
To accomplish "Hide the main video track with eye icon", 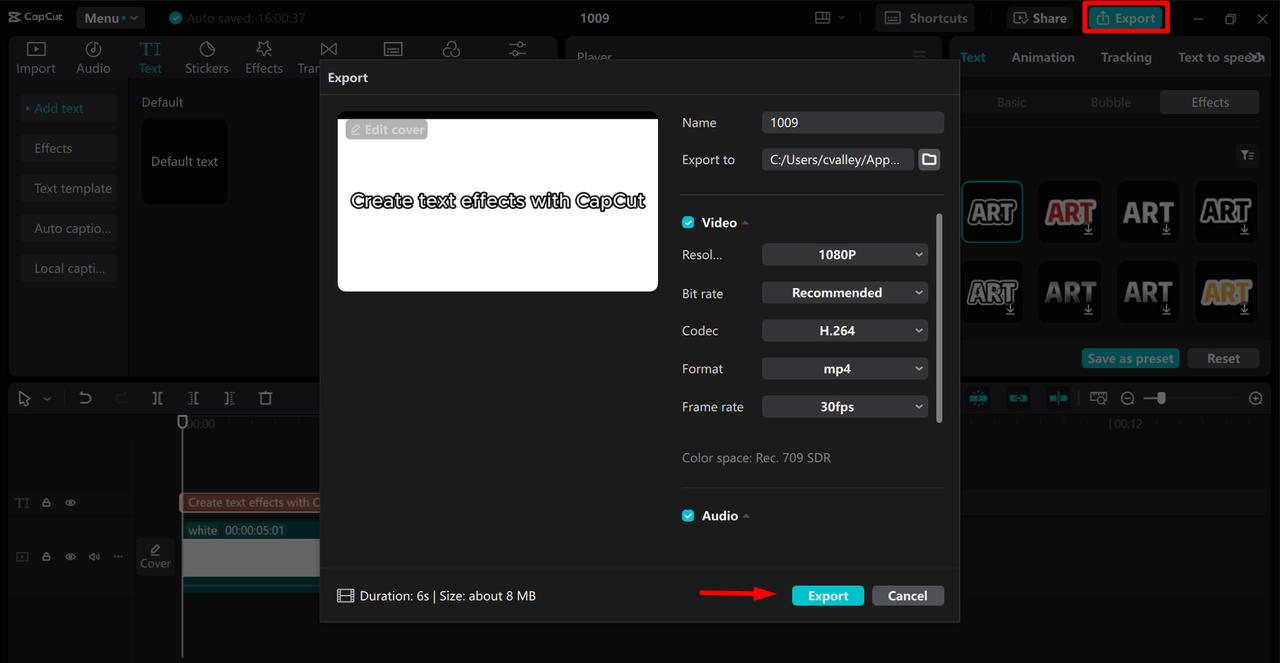I will tap(70, 556).
